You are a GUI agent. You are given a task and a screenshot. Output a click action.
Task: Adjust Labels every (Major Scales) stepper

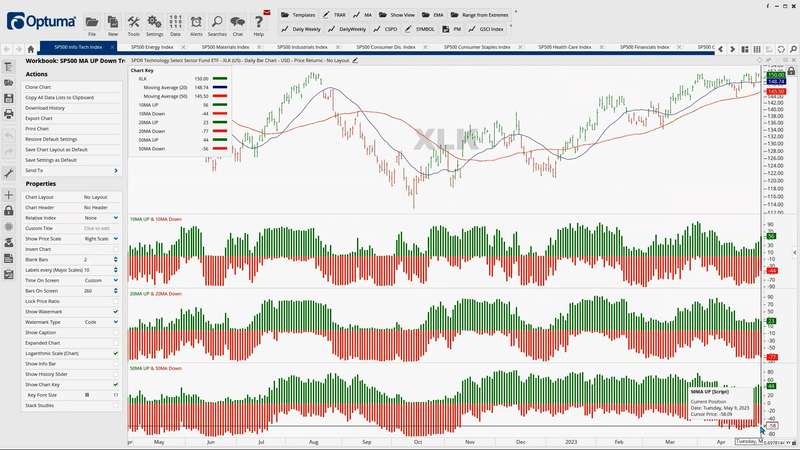(x=116, y=270)
